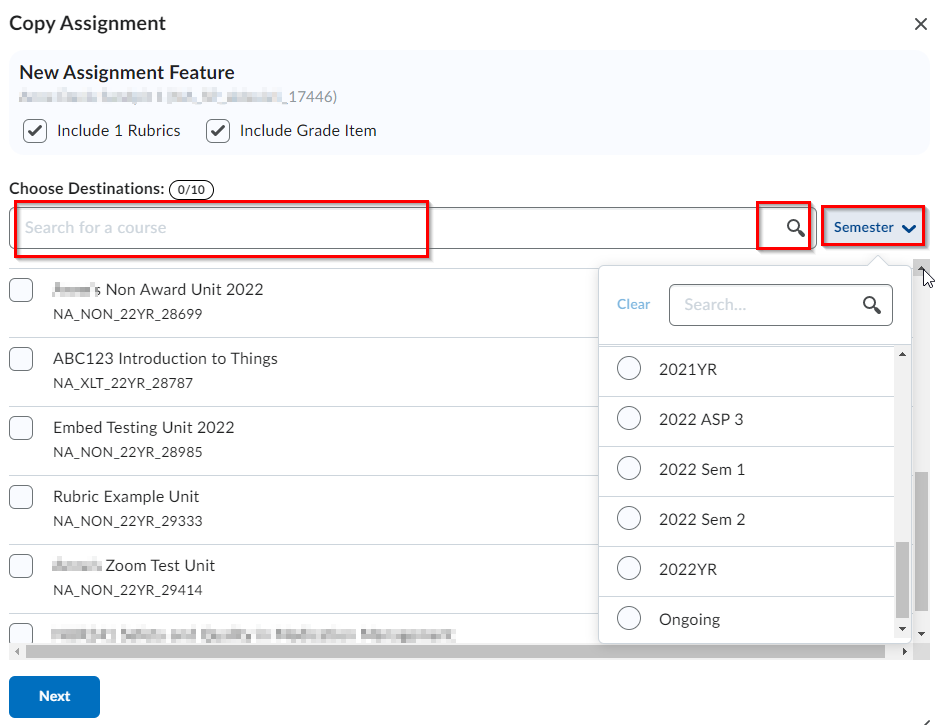936x725 pixels.
Task: Select the 2022 ASP 3 semester option
Action: pos(629,418)
